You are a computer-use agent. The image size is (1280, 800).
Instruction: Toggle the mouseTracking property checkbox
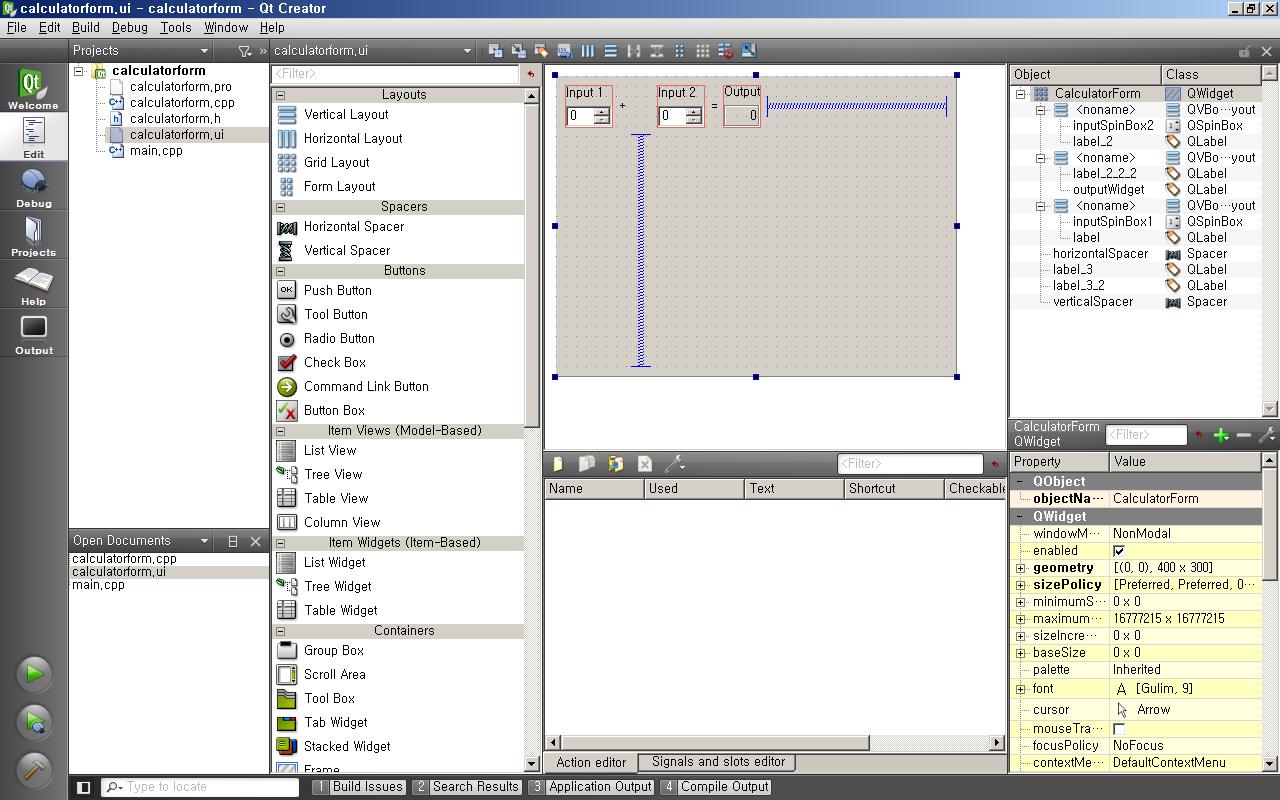(x=1119, y=729)
